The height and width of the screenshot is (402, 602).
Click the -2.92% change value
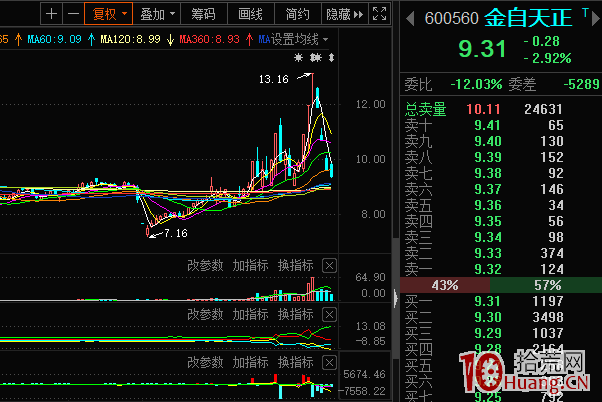[547, 58]
